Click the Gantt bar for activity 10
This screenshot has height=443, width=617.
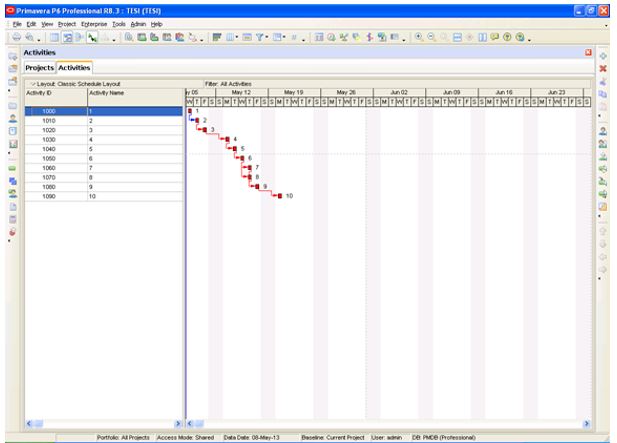tap(278, 196)
